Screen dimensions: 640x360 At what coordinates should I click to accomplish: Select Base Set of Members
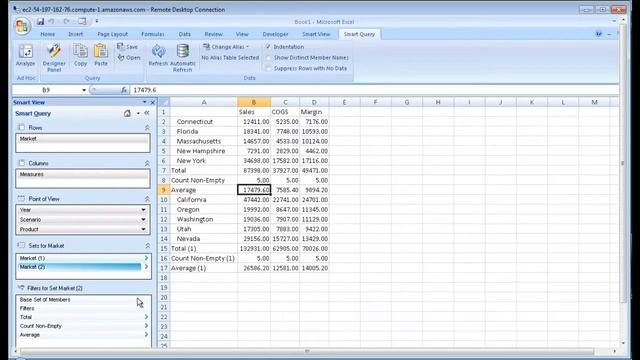(45, 300)
